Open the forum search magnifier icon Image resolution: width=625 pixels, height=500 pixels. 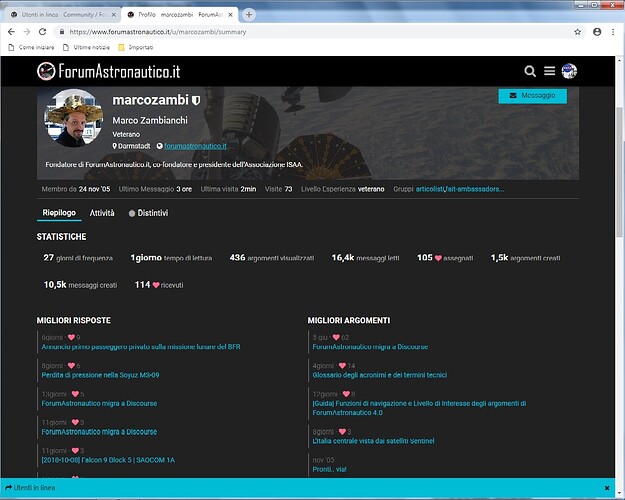(x=530, y=71)
